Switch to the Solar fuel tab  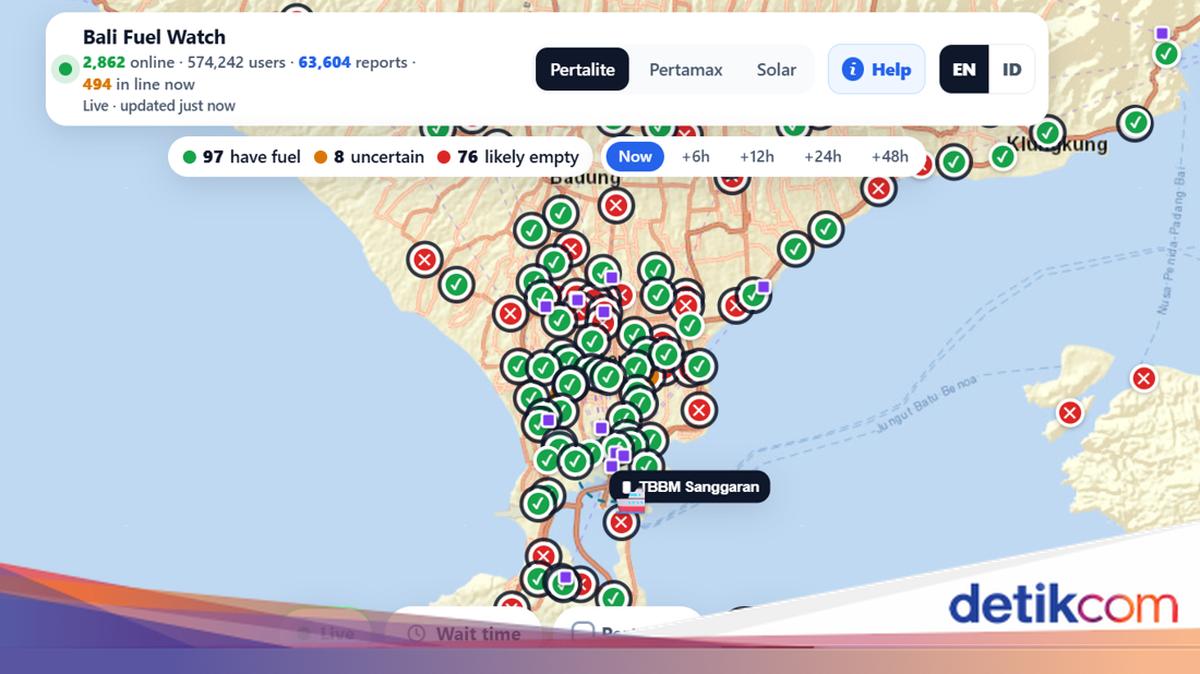[x=776, y=70]
